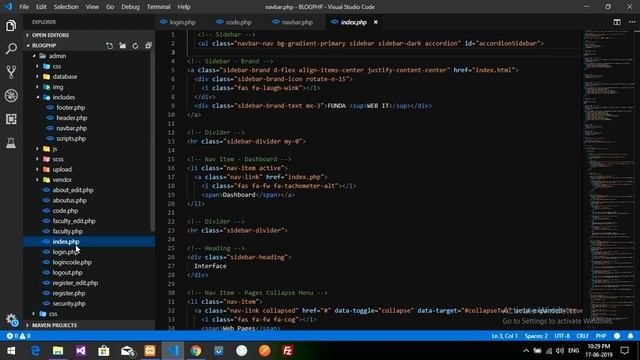The image size is (640, 360).
Task: Open the Debug view in activity bar
Action: coord(11,96)
